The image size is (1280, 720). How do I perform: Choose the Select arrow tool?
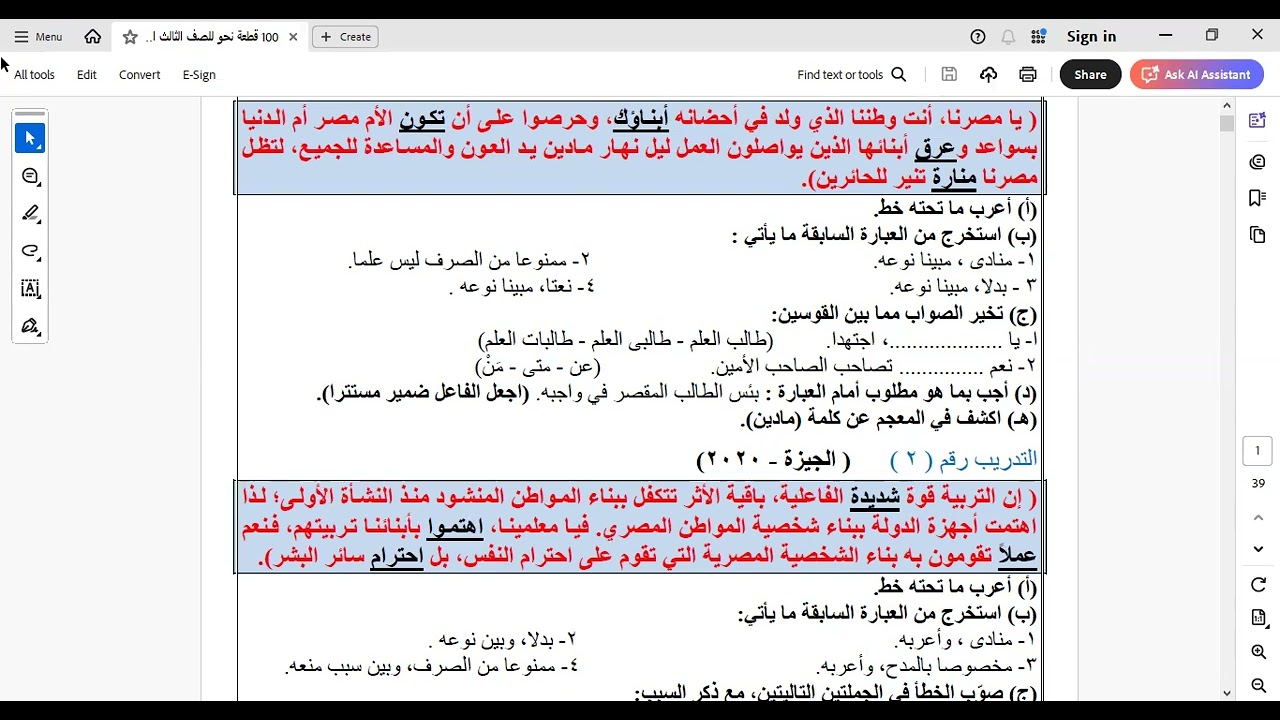coord(30,138)
